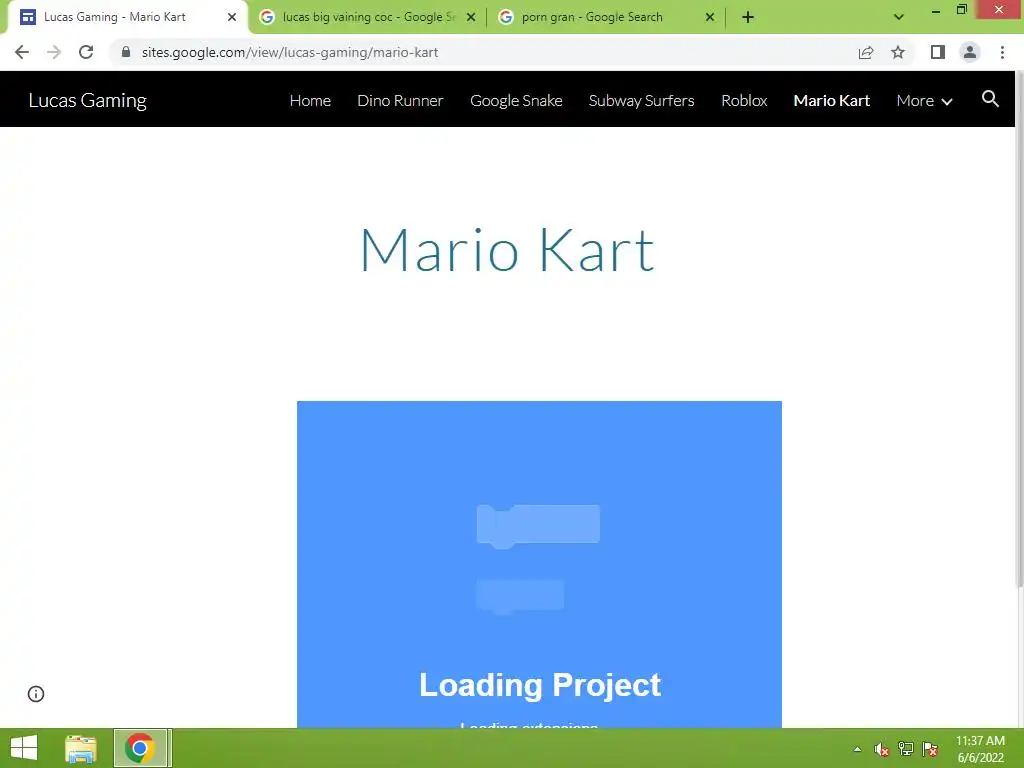Viewport: 1024px width, 768px height.
Task: Close the Lucas Gaming - Mario Kart tab
Action: [x=232, y=17]
